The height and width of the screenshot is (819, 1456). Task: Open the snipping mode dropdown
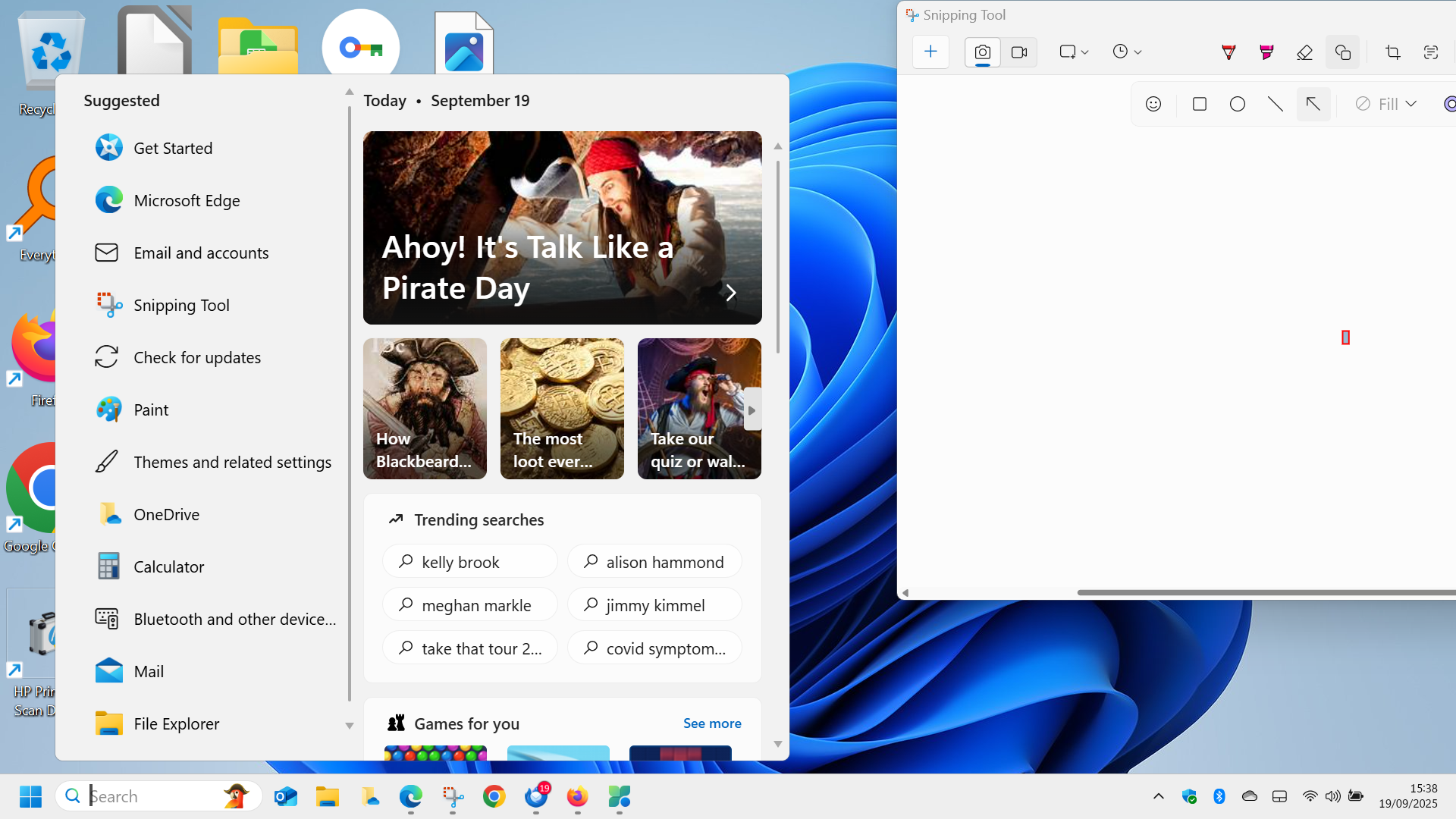pos(1073,52)
